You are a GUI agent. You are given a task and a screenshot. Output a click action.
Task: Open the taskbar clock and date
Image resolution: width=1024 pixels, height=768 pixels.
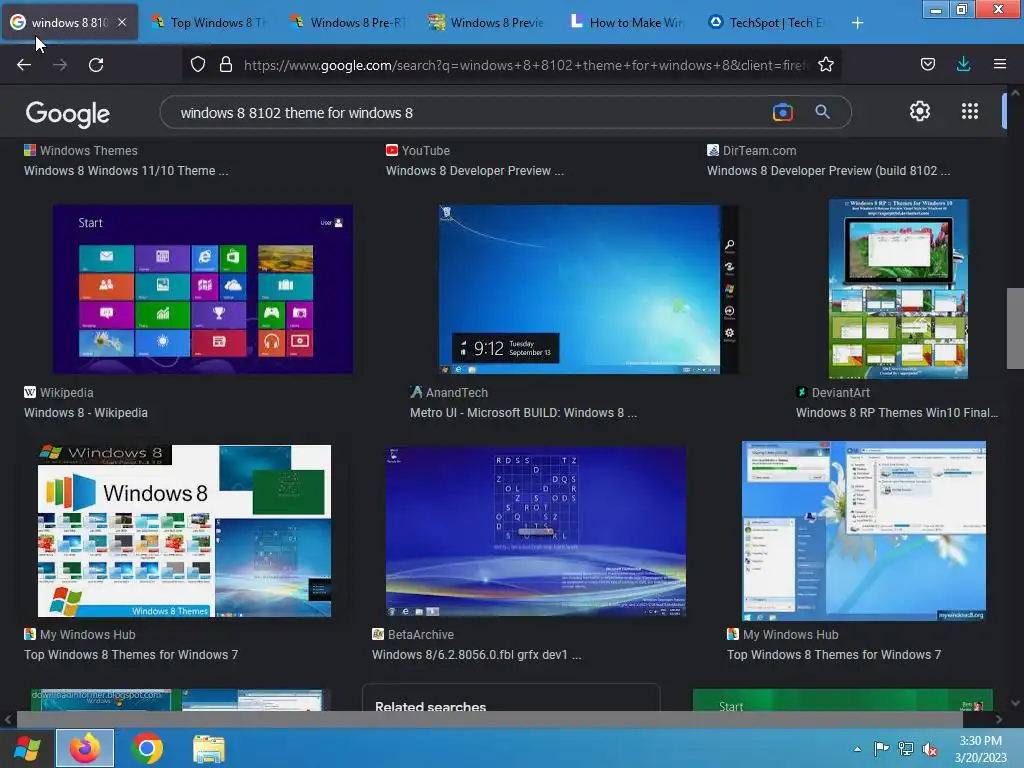[980, 749]
